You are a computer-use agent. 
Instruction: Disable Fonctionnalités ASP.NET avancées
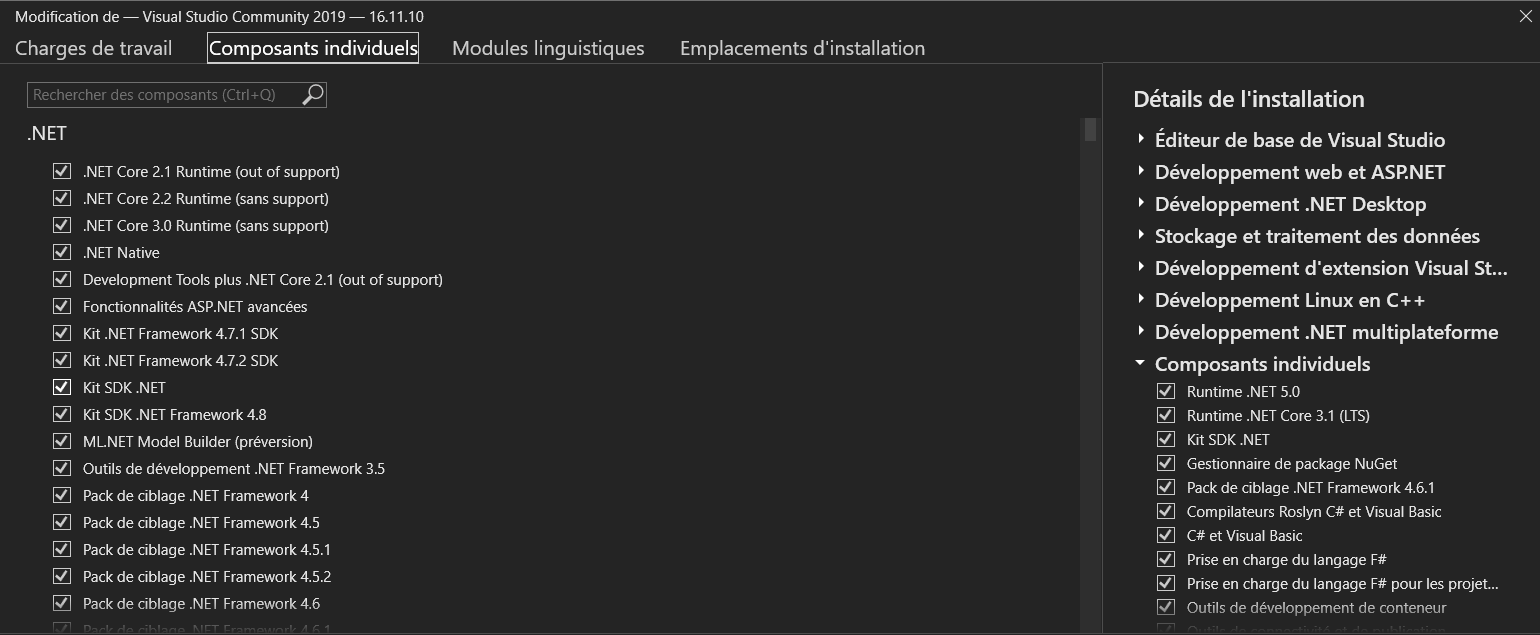pyautogui.click(x=62, y=306)
